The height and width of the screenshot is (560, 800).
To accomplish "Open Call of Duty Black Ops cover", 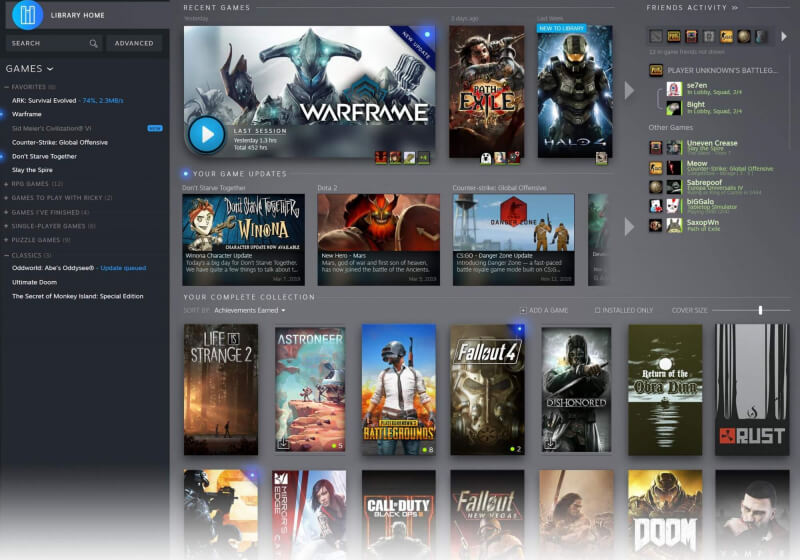I will (x=398, y=514).
